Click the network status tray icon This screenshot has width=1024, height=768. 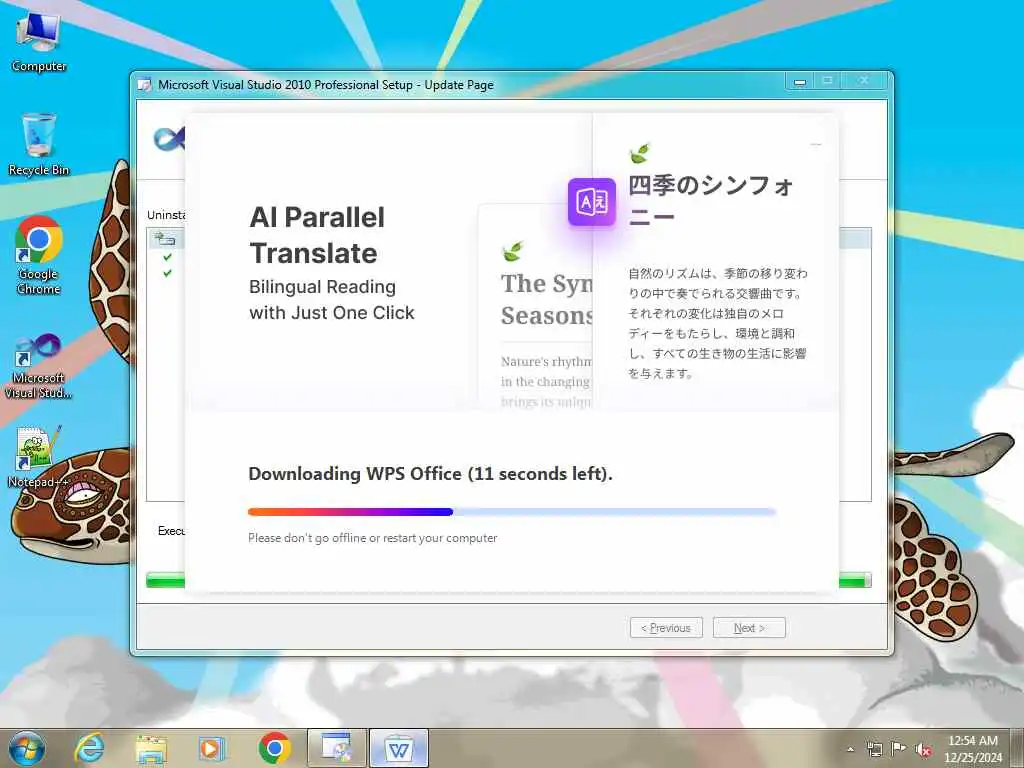click(874, 749)
